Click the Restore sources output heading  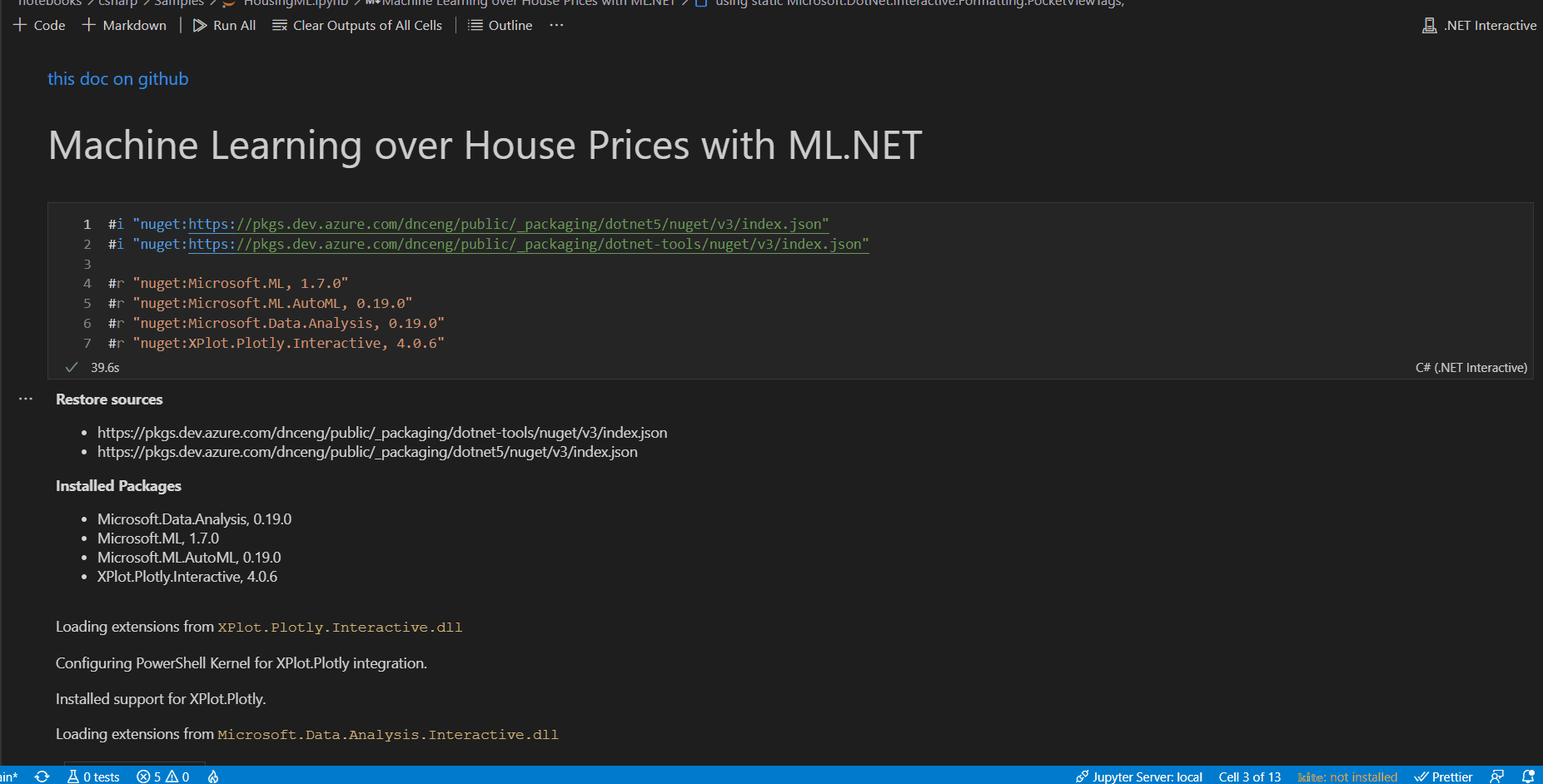click(x=109, y=399)
